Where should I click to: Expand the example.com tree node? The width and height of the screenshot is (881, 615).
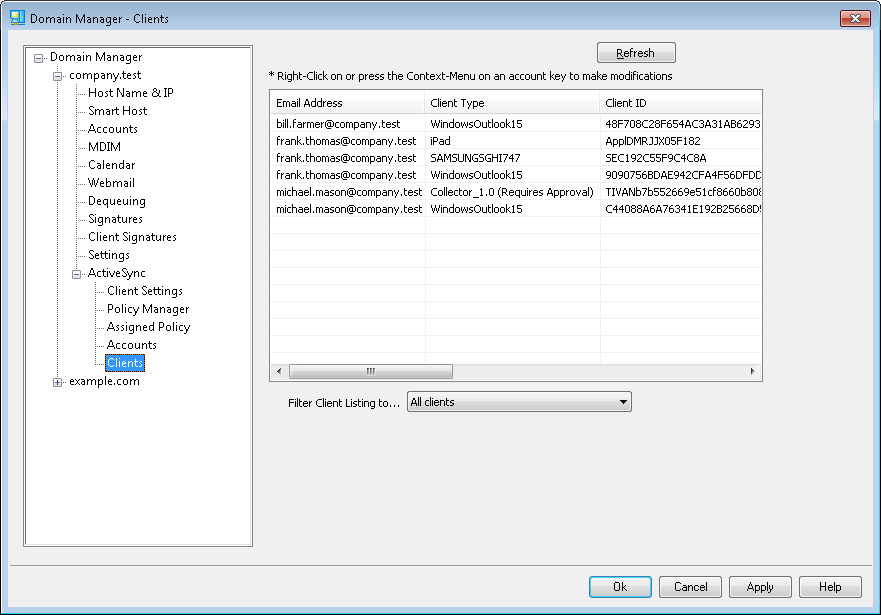[x=58, y=382]
